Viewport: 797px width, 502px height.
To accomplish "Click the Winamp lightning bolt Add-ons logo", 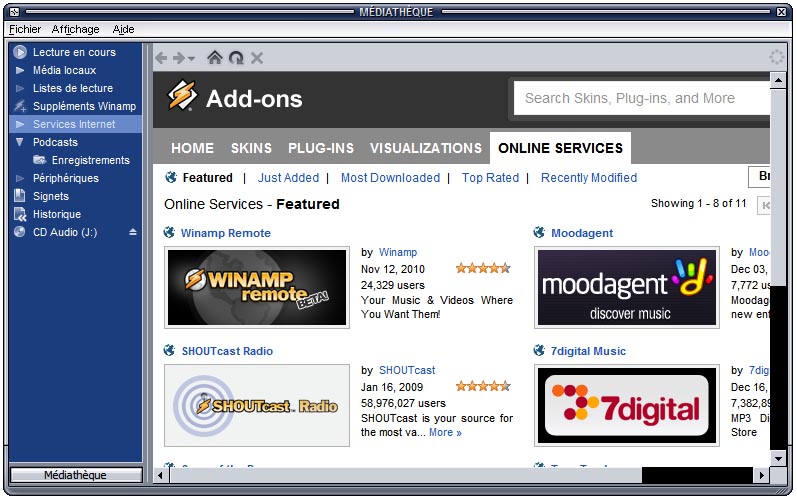I will 182,97.
